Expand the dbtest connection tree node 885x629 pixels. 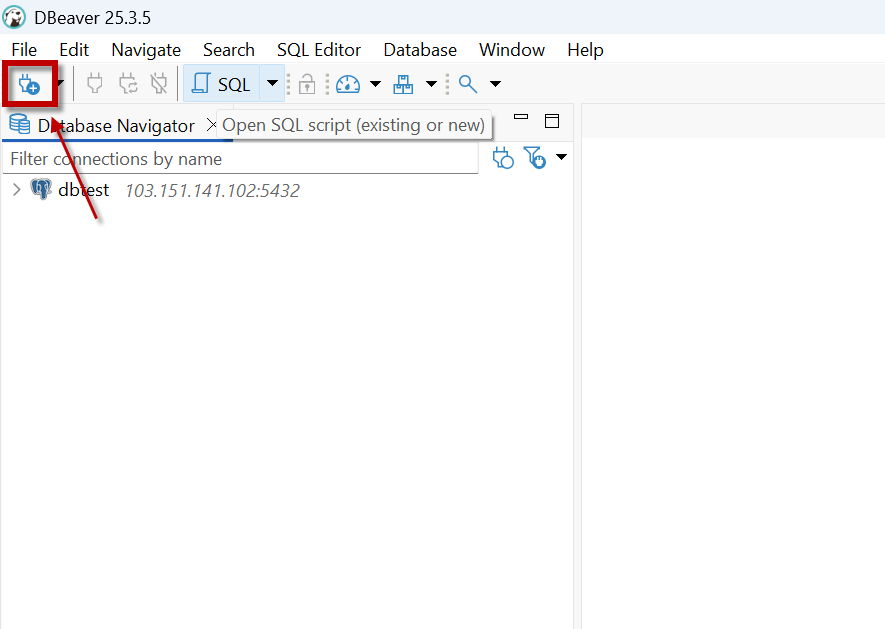15,190
